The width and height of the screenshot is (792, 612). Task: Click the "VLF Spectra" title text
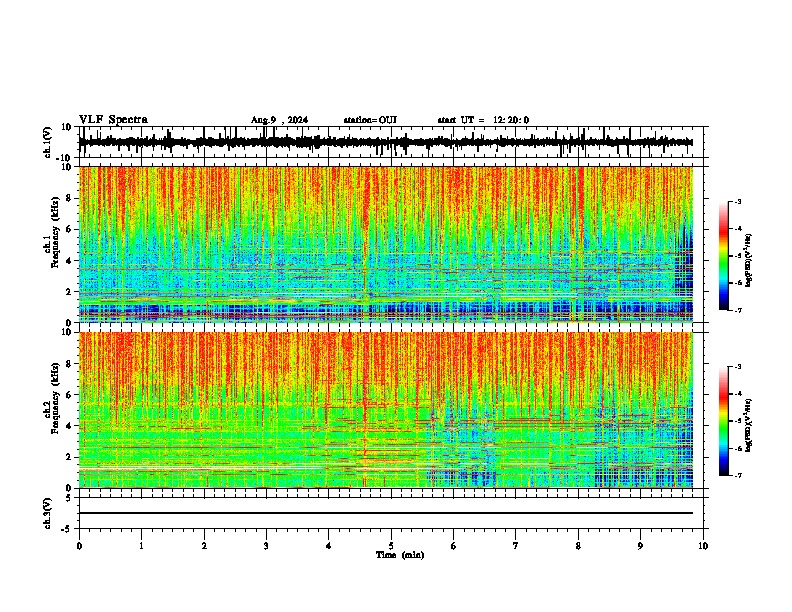(113, 120)
